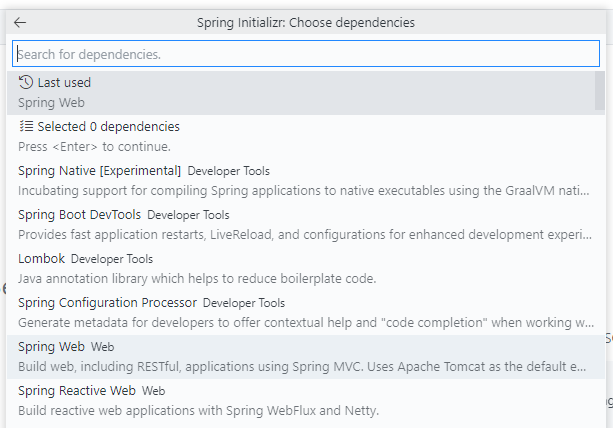This screenshot has height=428, width=613.
Task: Click 'Build reactive web applications' description
Action: pyautogui.click(x=198, y=411)
